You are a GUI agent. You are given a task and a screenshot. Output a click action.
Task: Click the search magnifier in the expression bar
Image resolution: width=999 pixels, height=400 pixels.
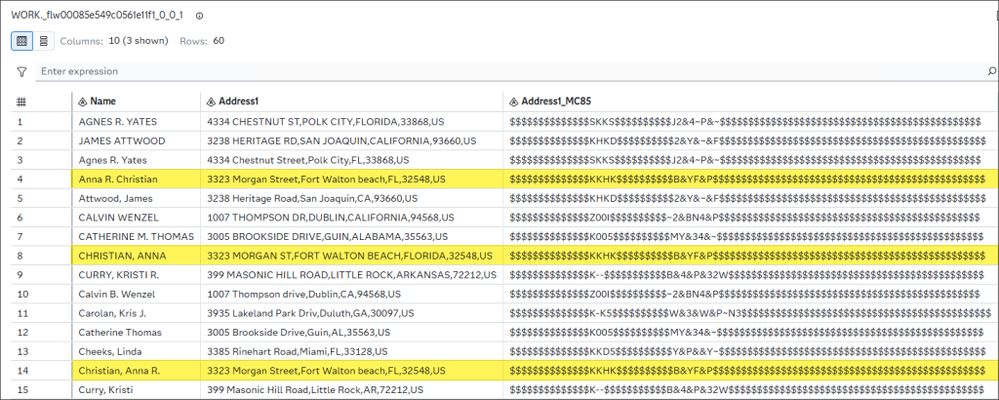click(991, 71)
